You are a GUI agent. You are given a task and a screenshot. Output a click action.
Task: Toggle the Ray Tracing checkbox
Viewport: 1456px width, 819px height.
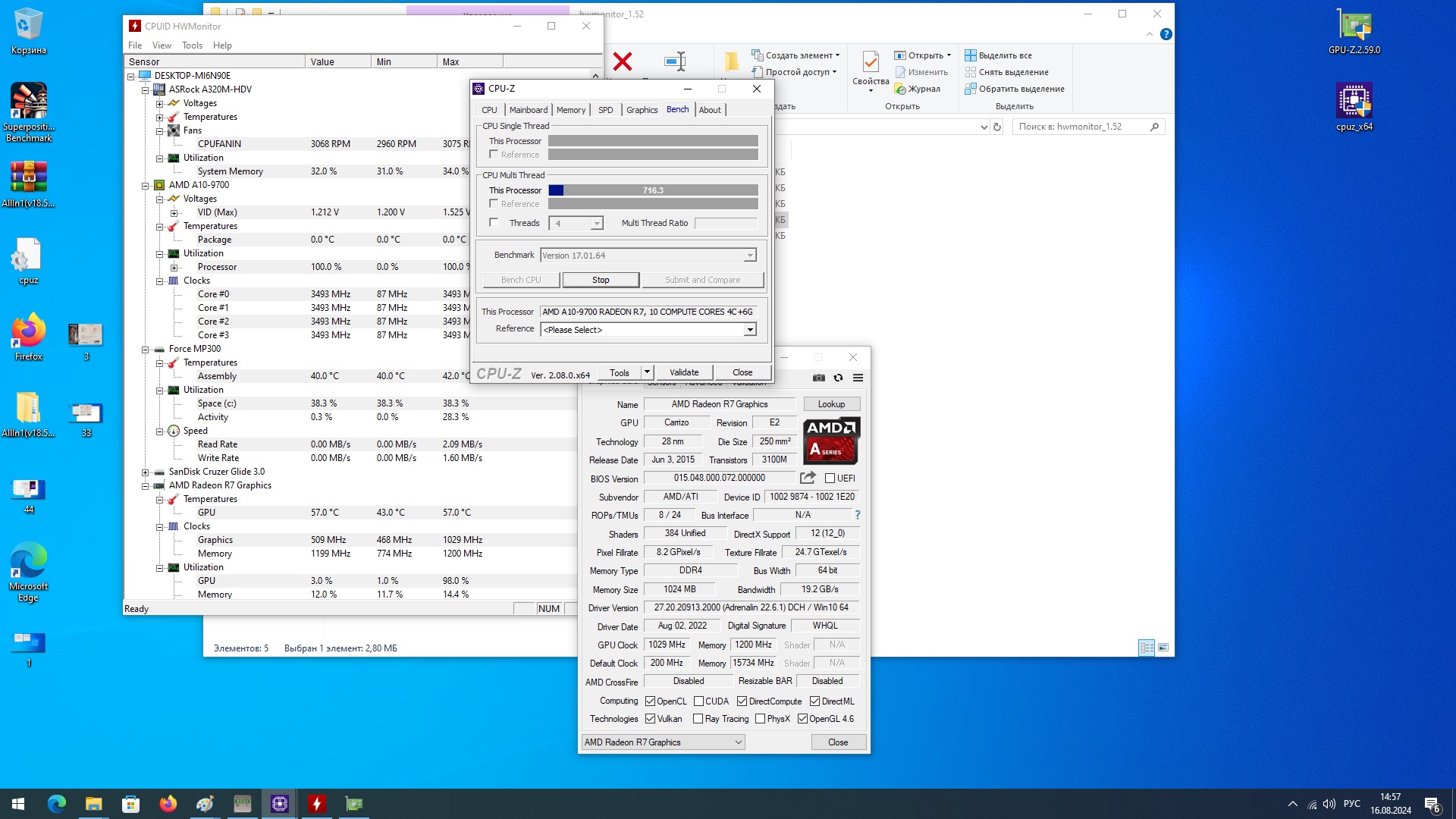(698, 719)
